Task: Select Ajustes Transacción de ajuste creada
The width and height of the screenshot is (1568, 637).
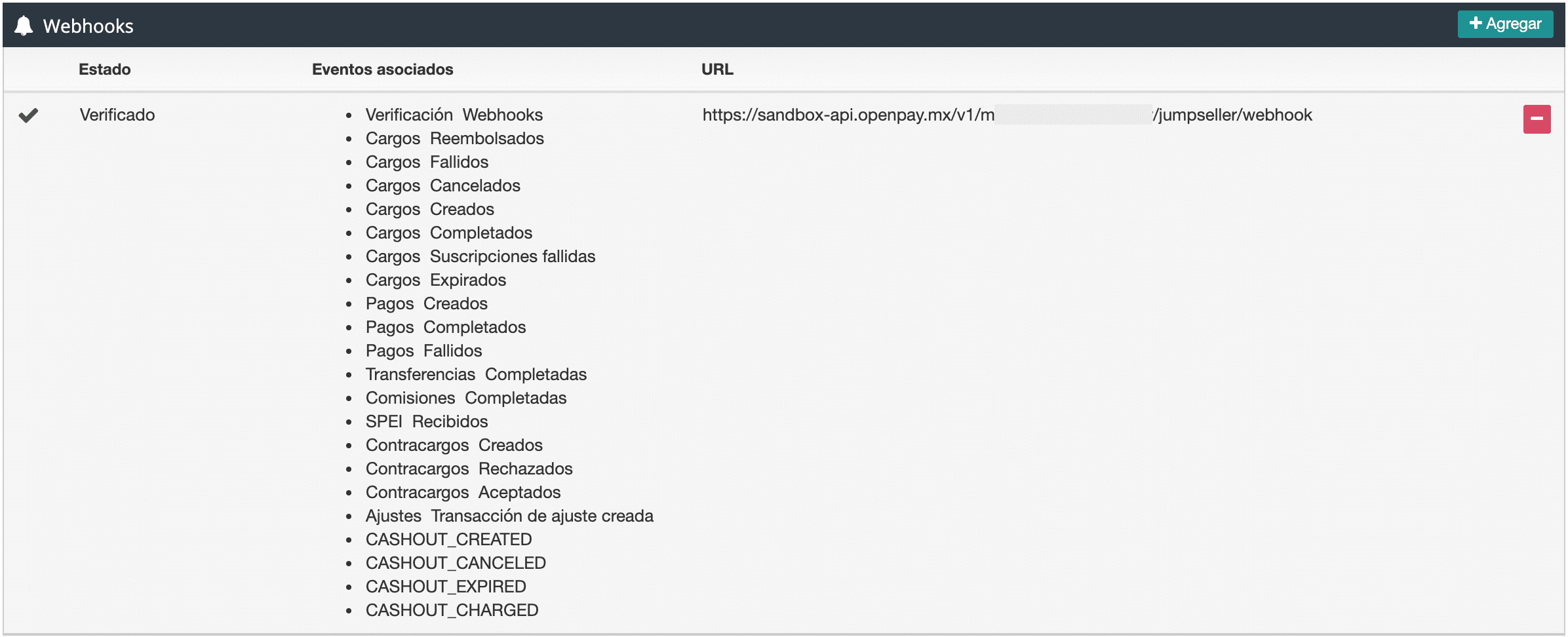Action: point(509,516)
